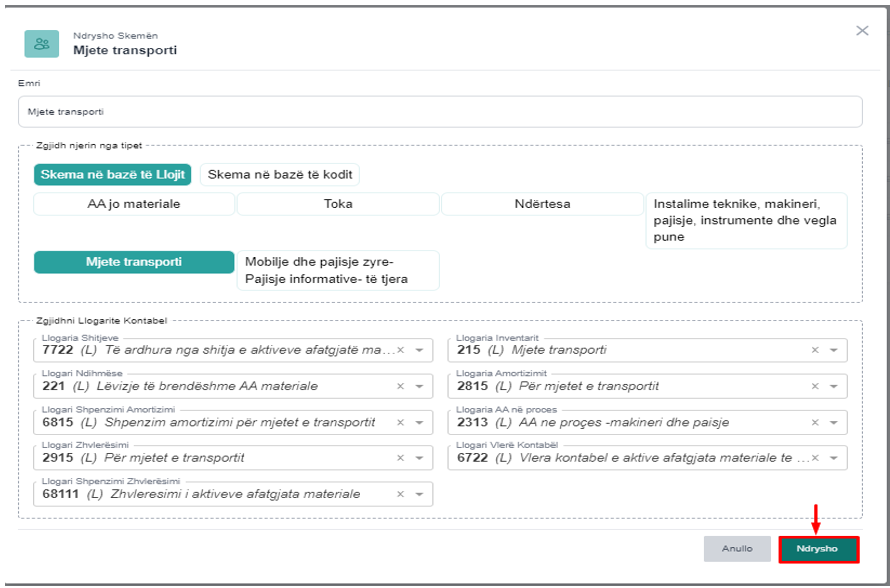Viewport: 890px width, 588px height.
Task: Switch to Skema në bazë të kodit
Action: (x=279, y=175)
